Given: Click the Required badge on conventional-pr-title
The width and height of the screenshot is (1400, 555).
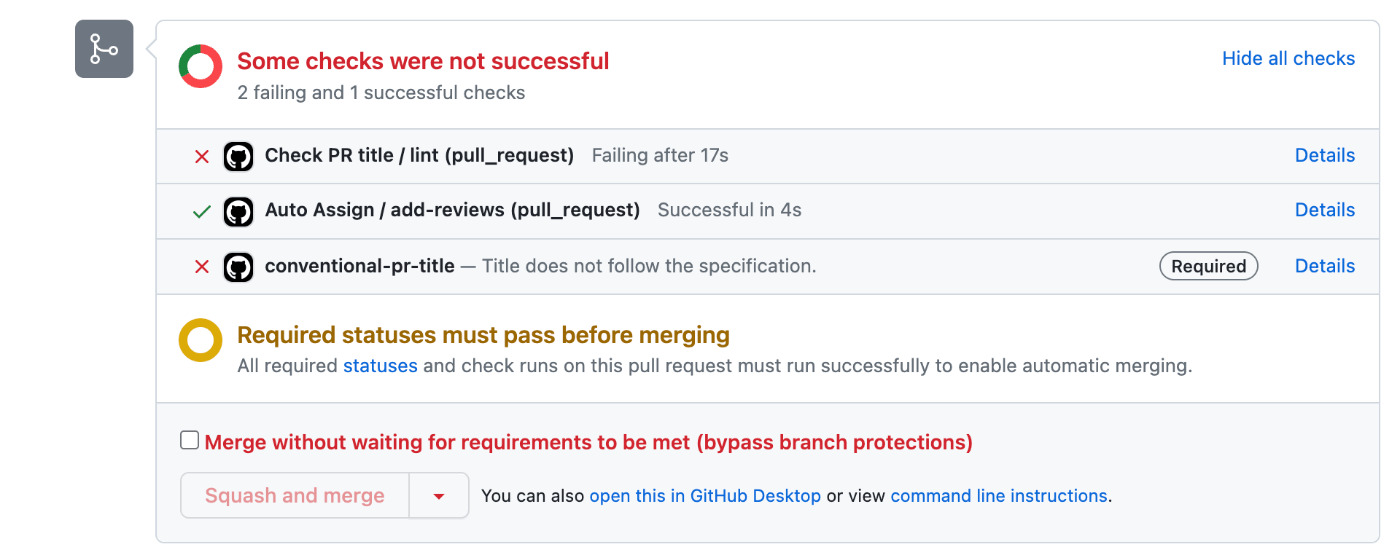Looking at the screenshot, I should (x=1209, y=266).
